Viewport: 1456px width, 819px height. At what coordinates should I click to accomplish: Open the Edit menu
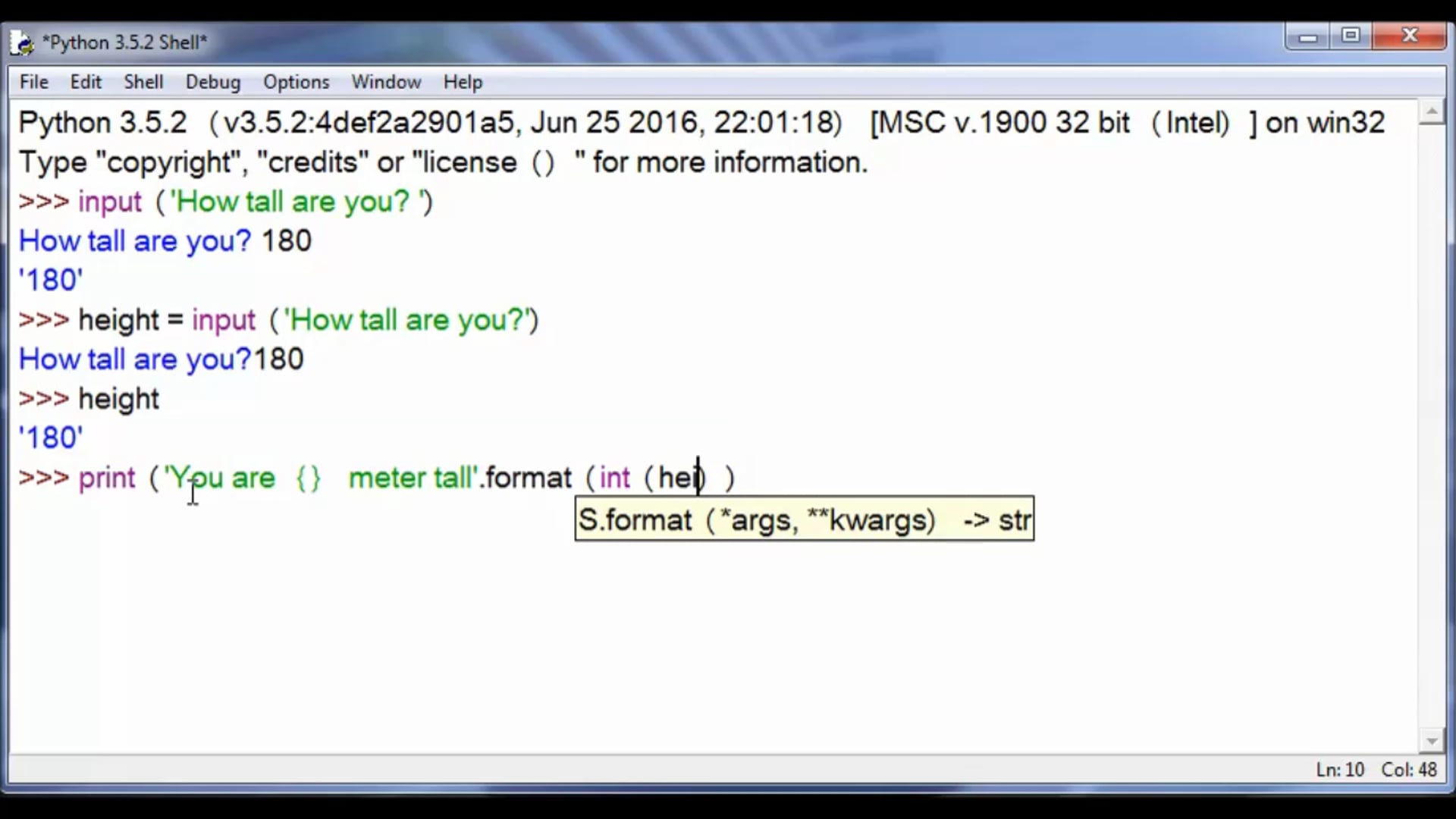85,82
